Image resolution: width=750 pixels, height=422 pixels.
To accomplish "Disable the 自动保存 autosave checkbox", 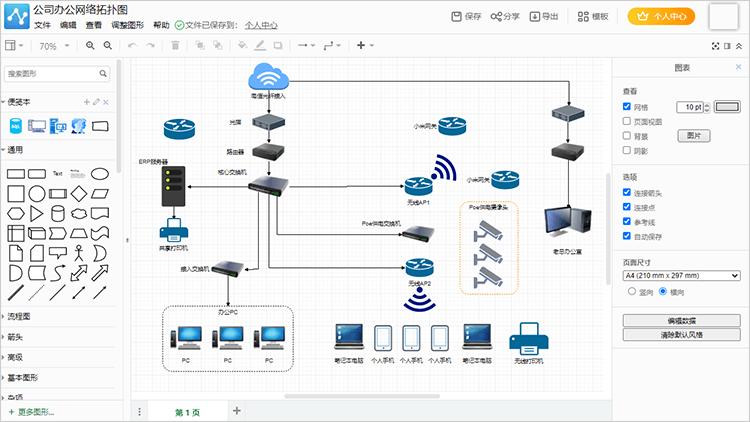I will (x=627, y=236).
